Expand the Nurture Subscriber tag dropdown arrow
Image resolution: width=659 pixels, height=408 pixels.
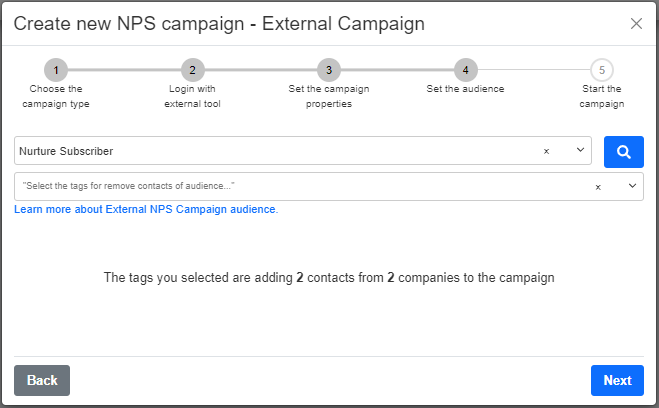pyautogui.click(x=580, y=150)
